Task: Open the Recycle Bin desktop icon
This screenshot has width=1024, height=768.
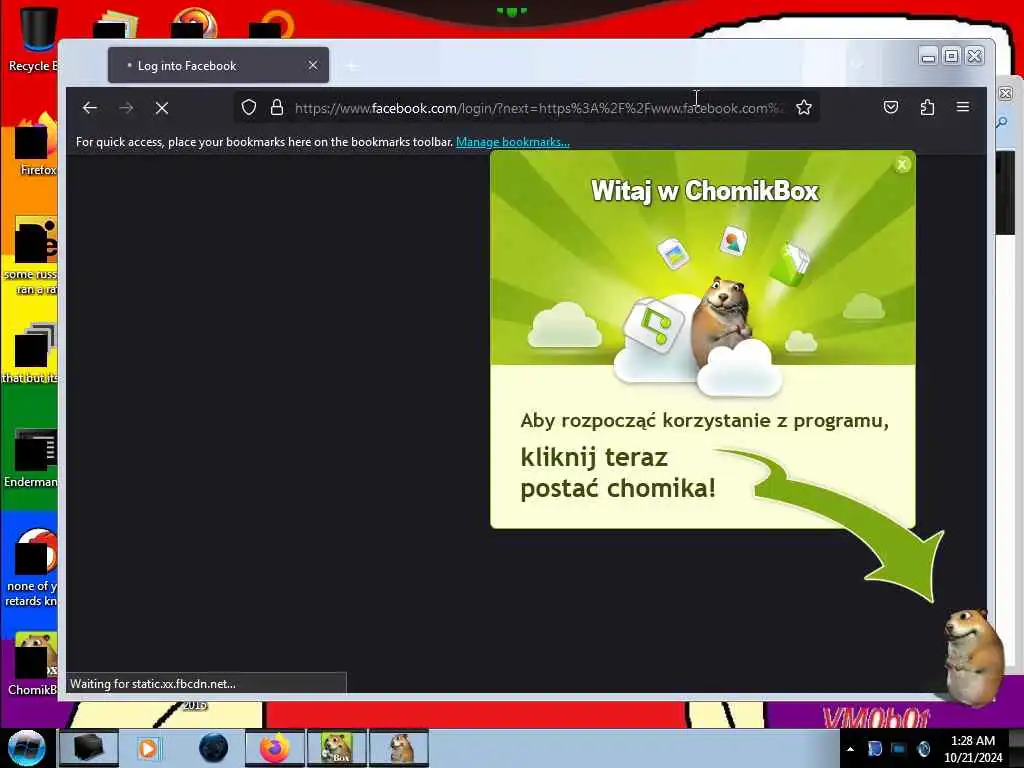Action: 34,39
